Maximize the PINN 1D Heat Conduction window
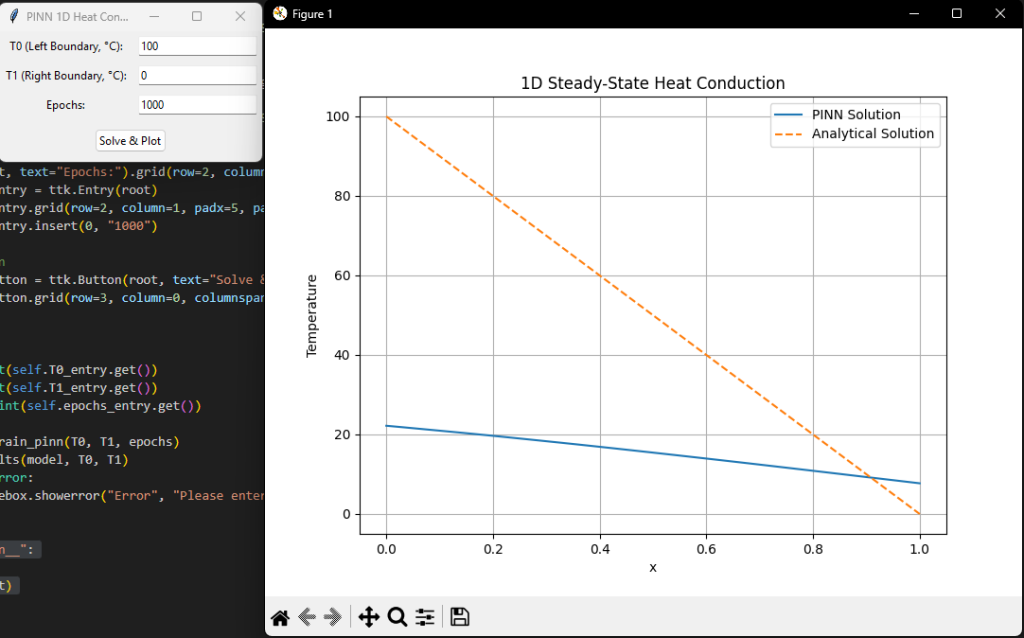The width and height of the screenshot is (1024, 638). click(x=197, y=16)
